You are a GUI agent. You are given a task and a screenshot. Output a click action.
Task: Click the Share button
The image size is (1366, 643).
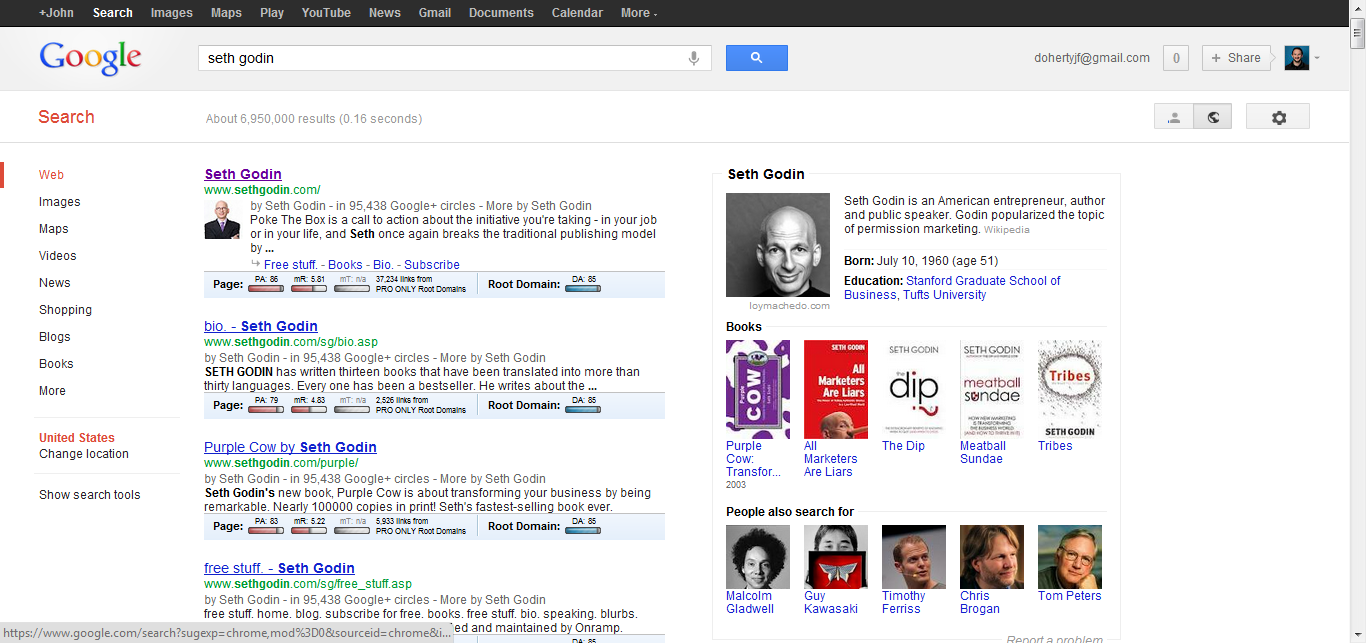coord(1236,58)
